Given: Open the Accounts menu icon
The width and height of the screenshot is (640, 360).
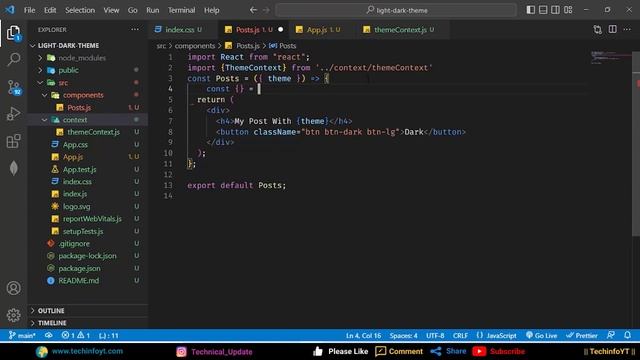Looking at the screenshot, I should click(x=13, y=288).
